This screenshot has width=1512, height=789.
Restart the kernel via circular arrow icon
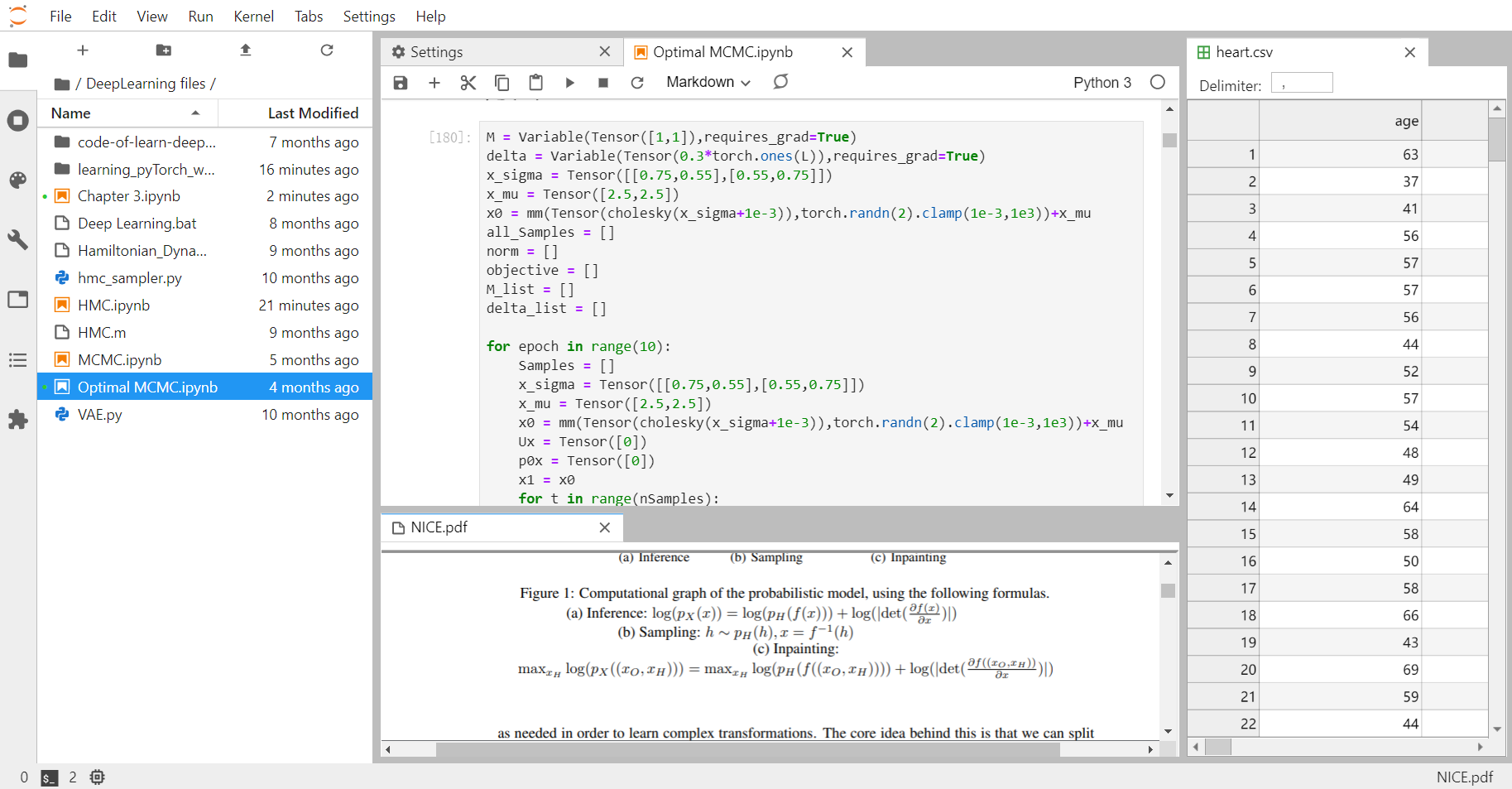click(637, 82)
